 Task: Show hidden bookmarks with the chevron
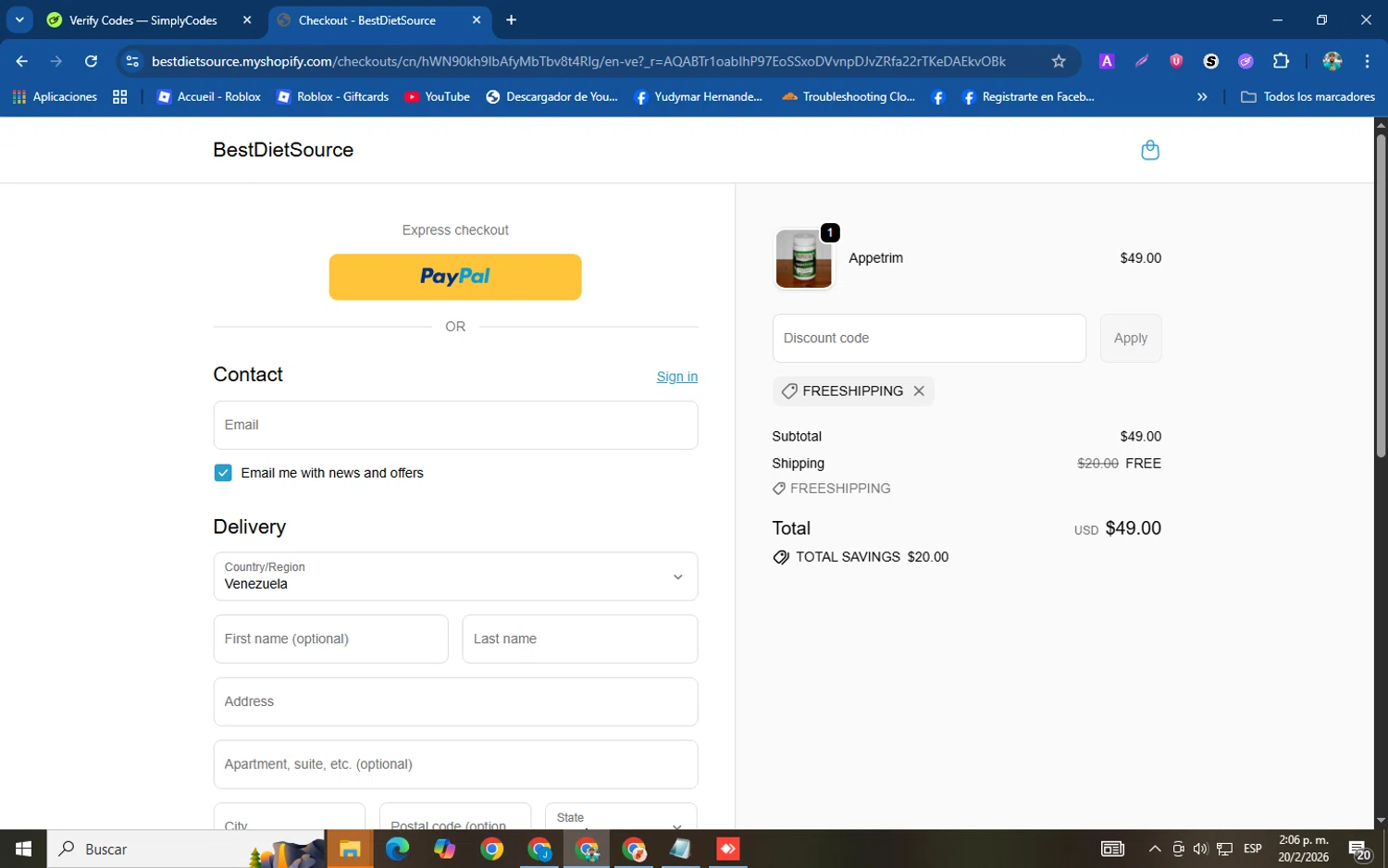[x=1202, y=96]
